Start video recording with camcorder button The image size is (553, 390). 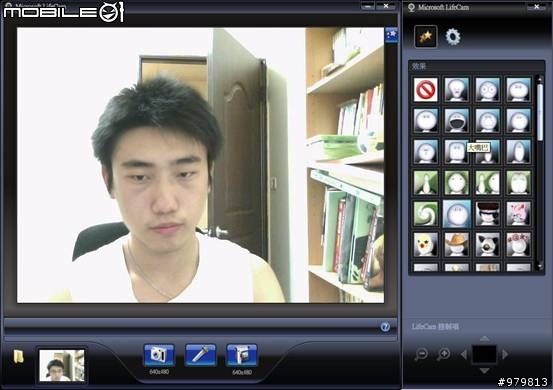click(242, 355)
